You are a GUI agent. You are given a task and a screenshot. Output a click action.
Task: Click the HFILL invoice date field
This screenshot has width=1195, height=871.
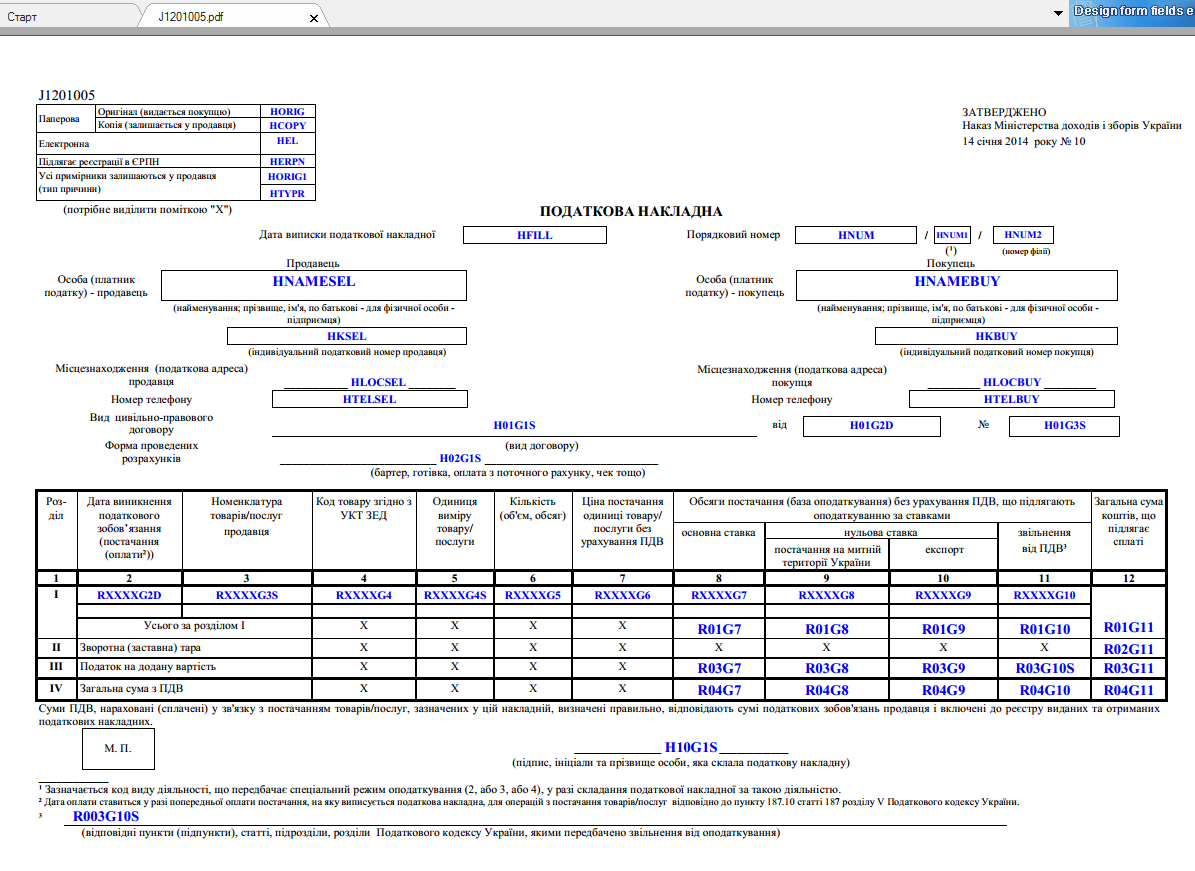[535, 235]
